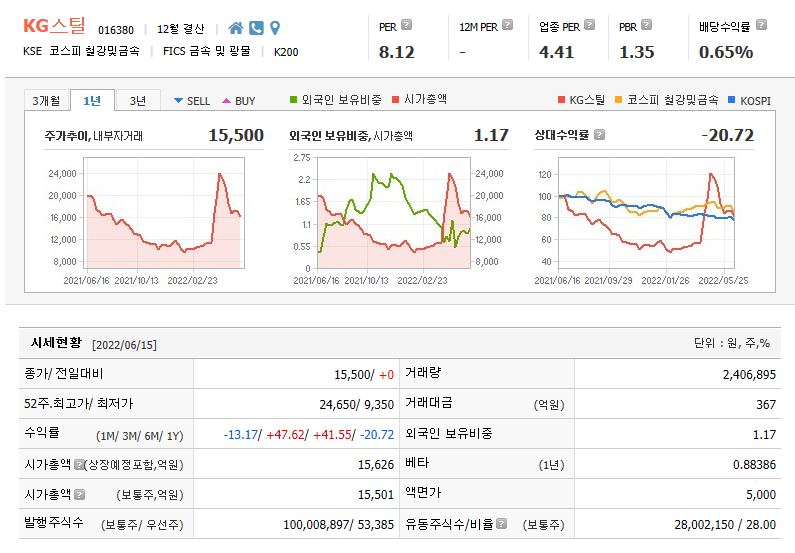Click KSE 코스피 철강및금속 classification
Screen dimensions: 795x553
pos(81,51)
